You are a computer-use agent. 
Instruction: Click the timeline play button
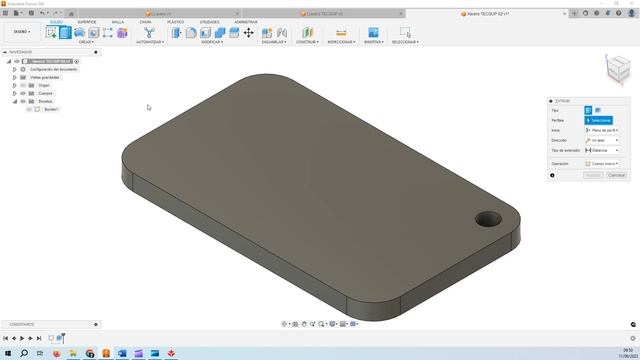tap(22, 338)
